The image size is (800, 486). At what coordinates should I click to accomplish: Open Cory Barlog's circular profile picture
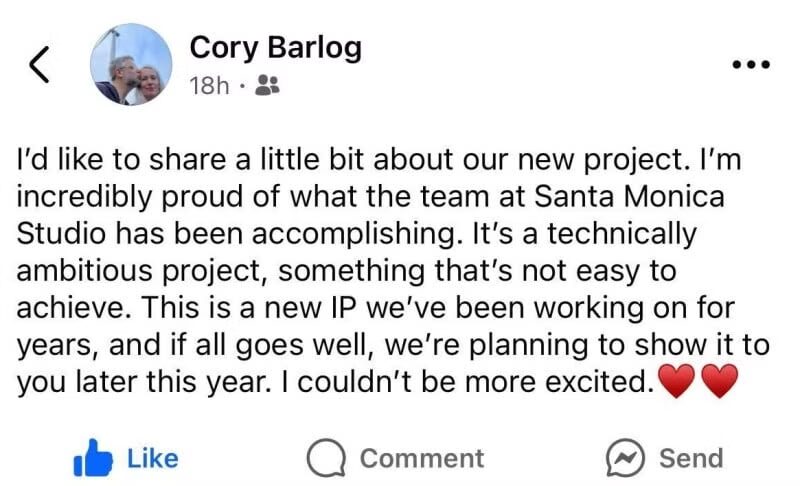coord(131,64)
